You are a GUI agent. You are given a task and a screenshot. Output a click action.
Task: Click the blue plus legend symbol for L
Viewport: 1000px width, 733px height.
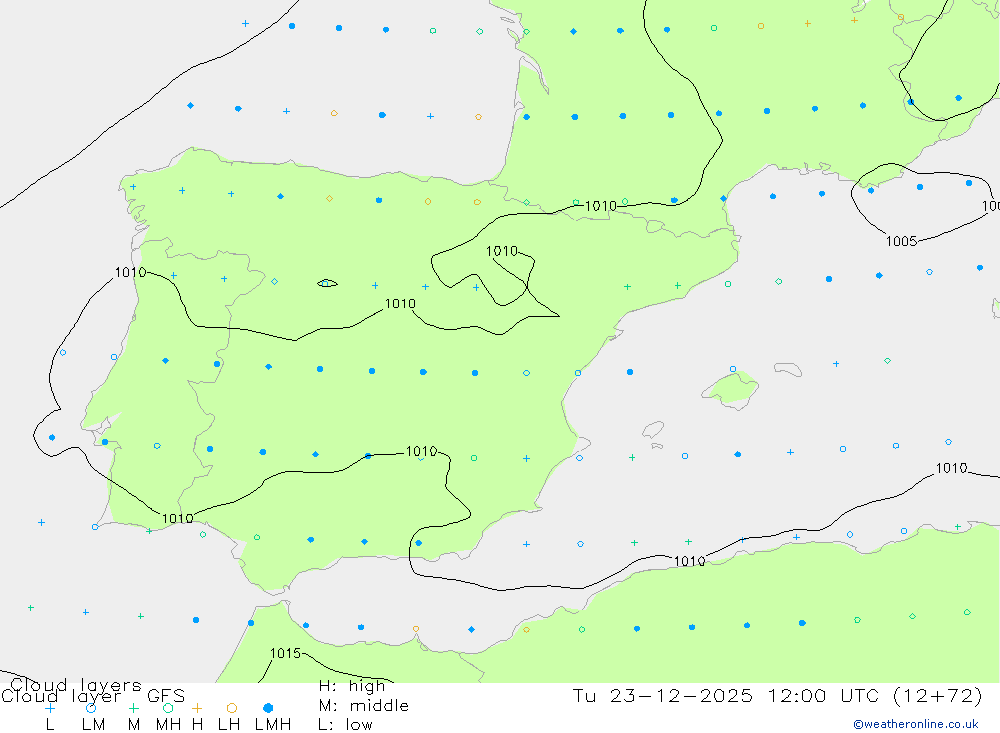tap(50, 708)
